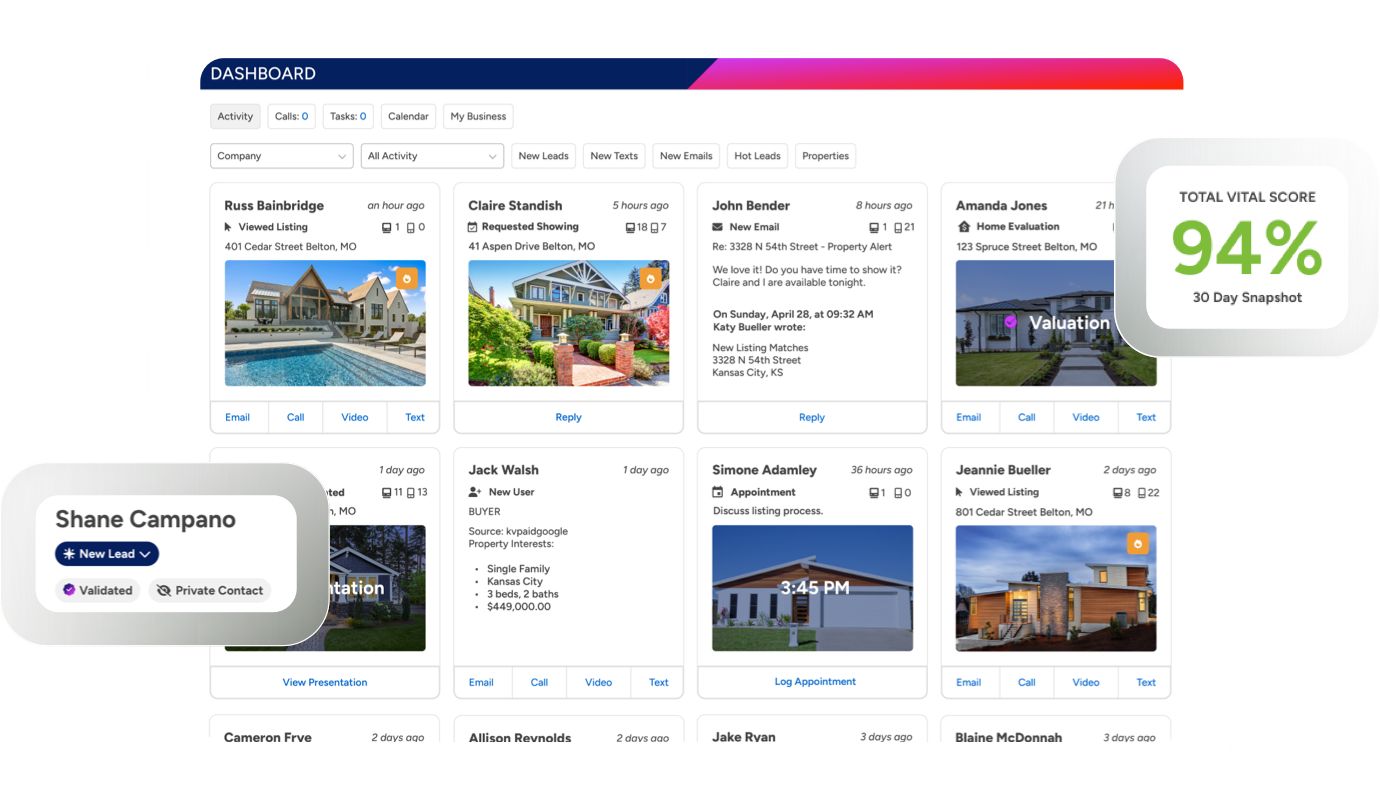
Task: Click the new user icon on Jack Walsh's card
Action: 472,491
